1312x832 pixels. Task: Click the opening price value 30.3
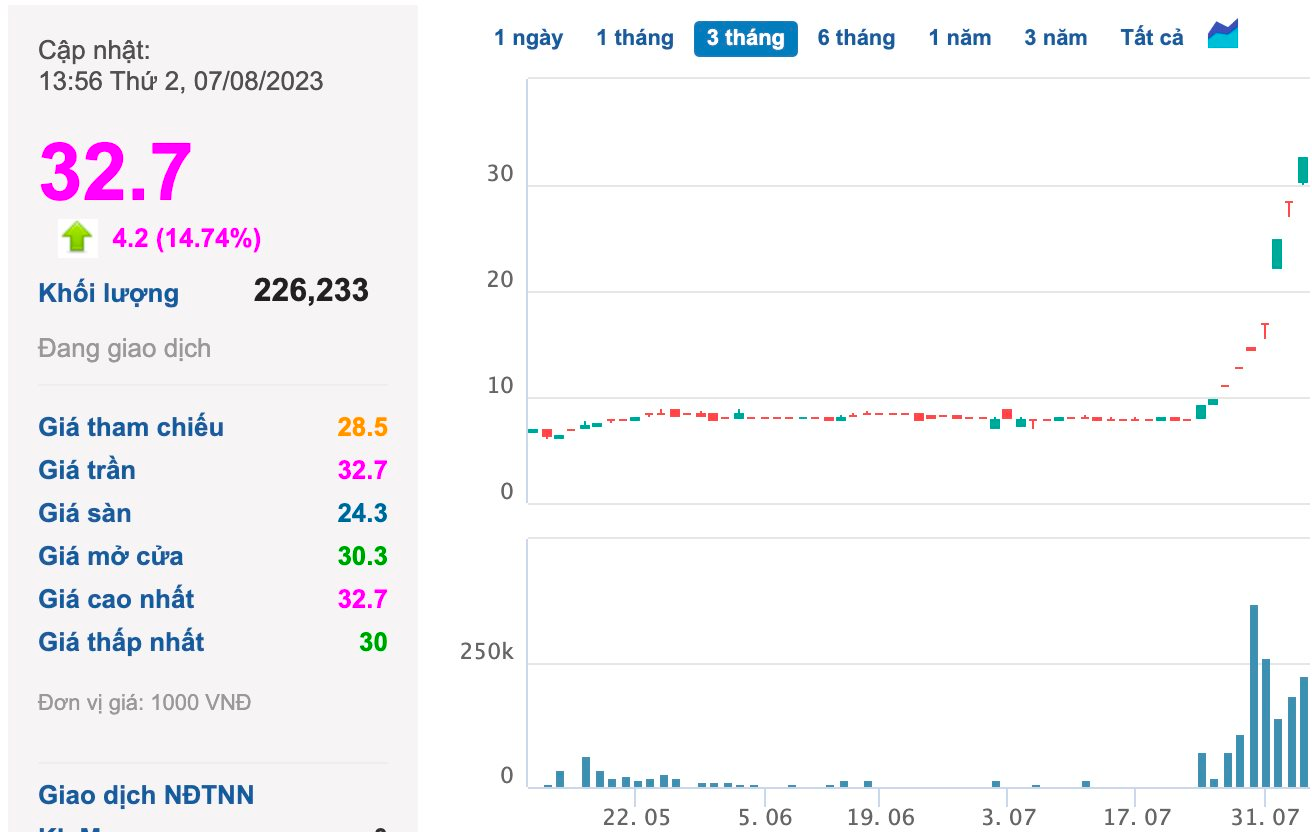click(362, 557)
